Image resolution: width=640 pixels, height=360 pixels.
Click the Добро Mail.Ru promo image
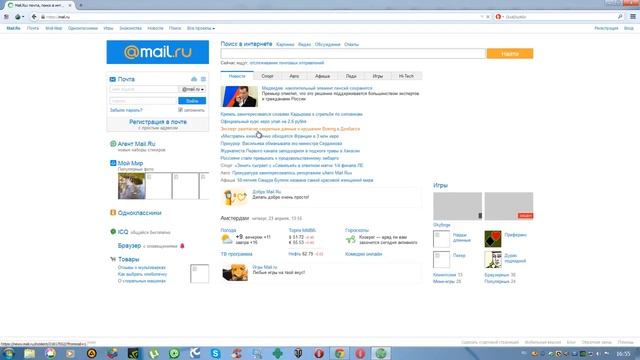pos(235,198)
